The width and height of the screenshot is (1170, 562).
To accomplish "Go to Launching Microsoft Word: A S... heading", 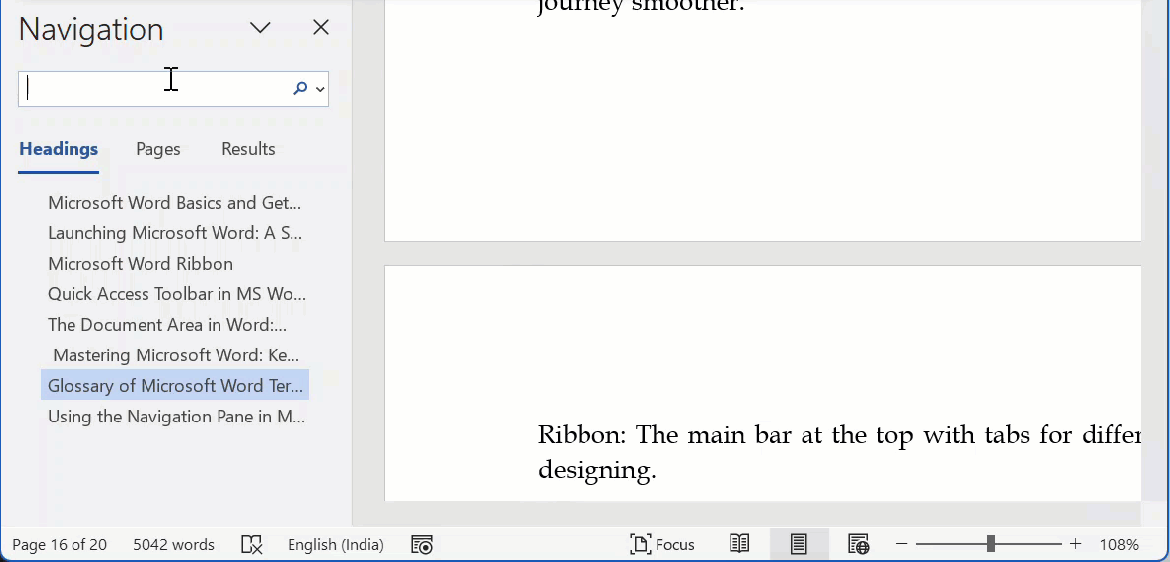I will click(175, 233).
